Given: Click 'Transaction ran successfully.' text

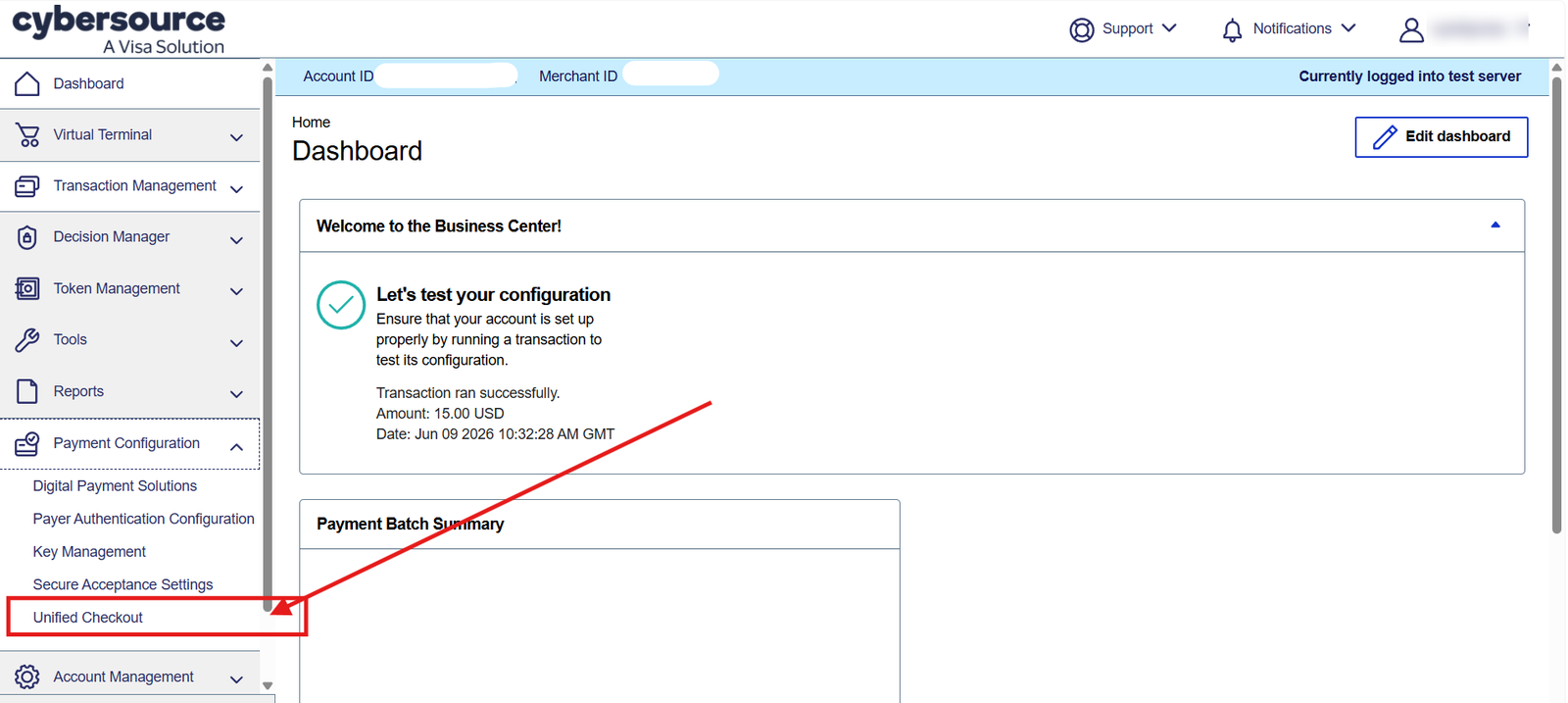Looking at the screenshot, I should [468, 393].
